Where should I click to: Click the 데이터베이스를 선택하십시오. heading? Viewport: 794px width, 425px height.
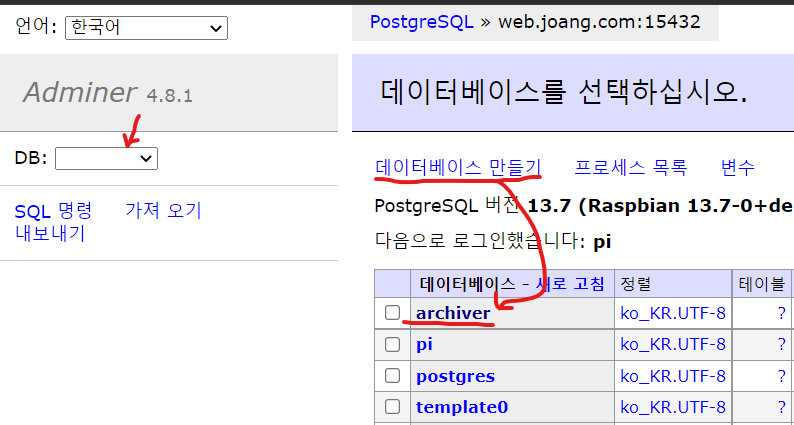point(564,92)
